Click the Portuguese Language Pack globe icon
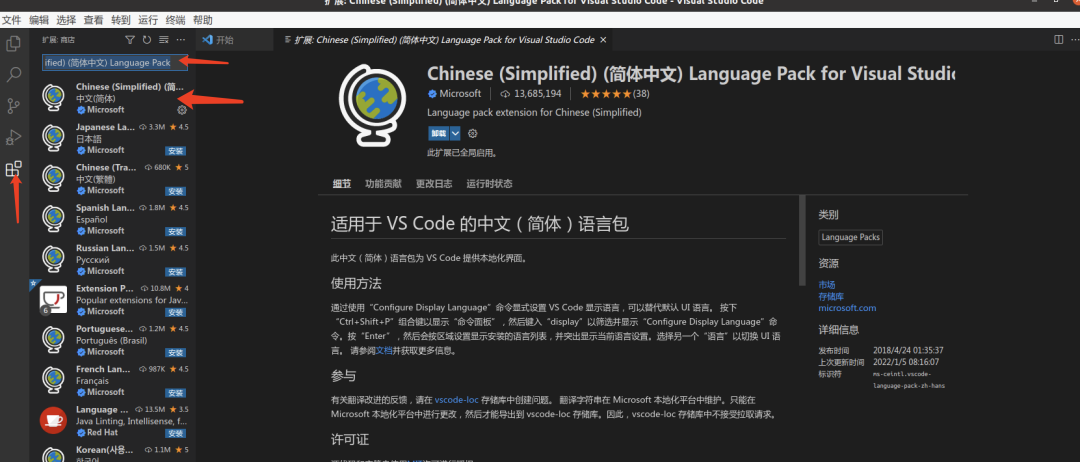The height and width of the screenshot is (462, 1080). coord(52,339)
